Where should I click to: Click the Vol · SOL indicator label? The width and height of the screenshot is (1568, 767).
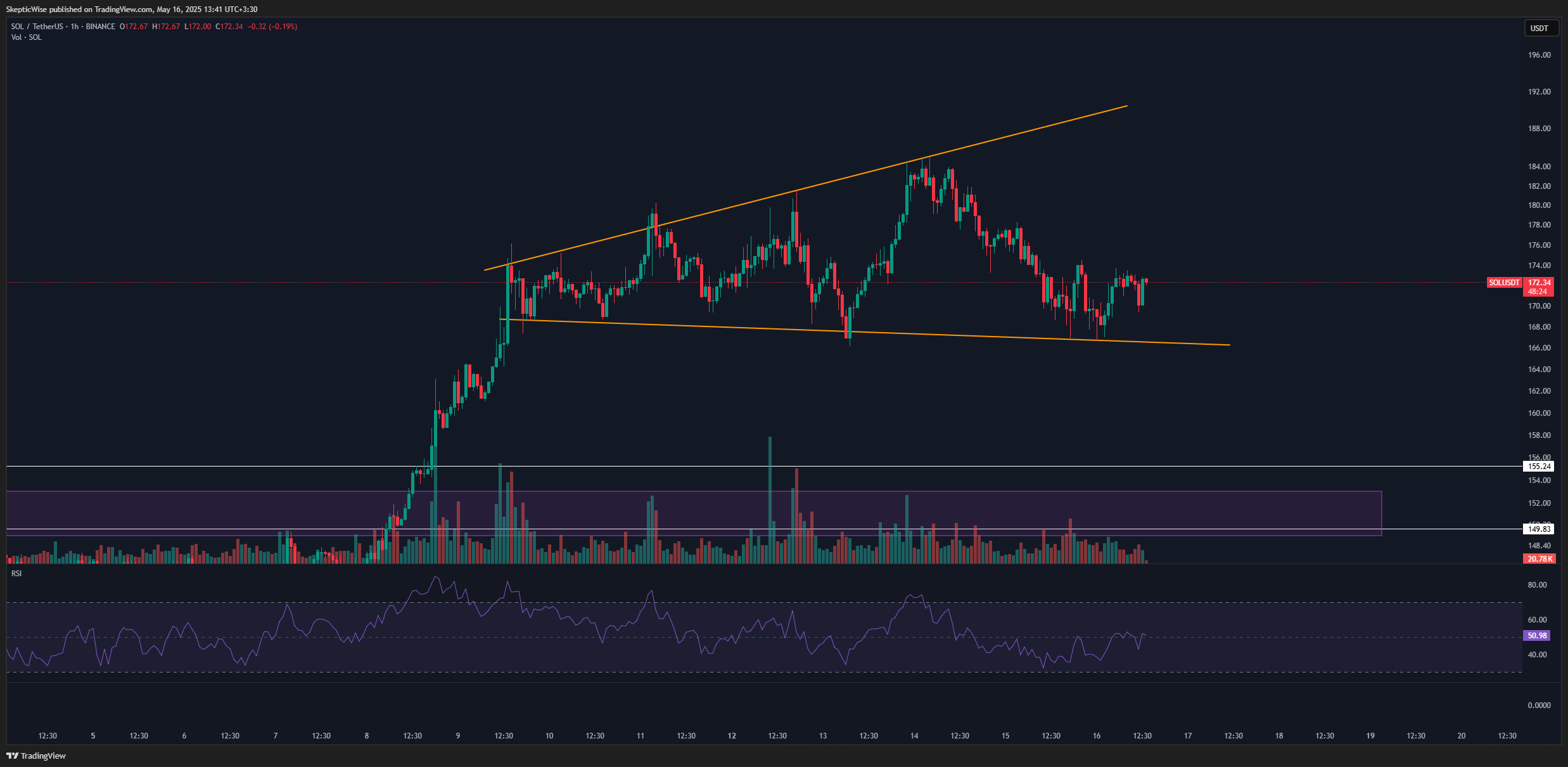(26, 37)
